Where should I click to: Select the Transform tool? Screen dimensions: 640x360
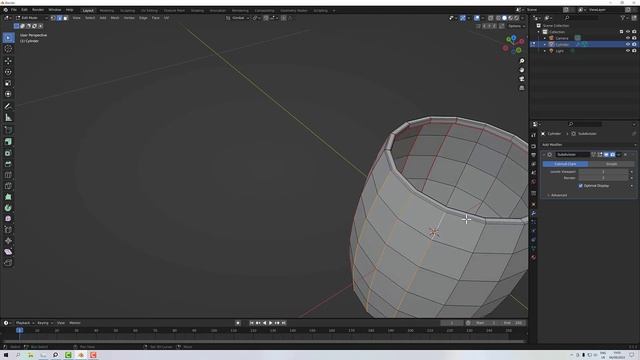point(8,94)
